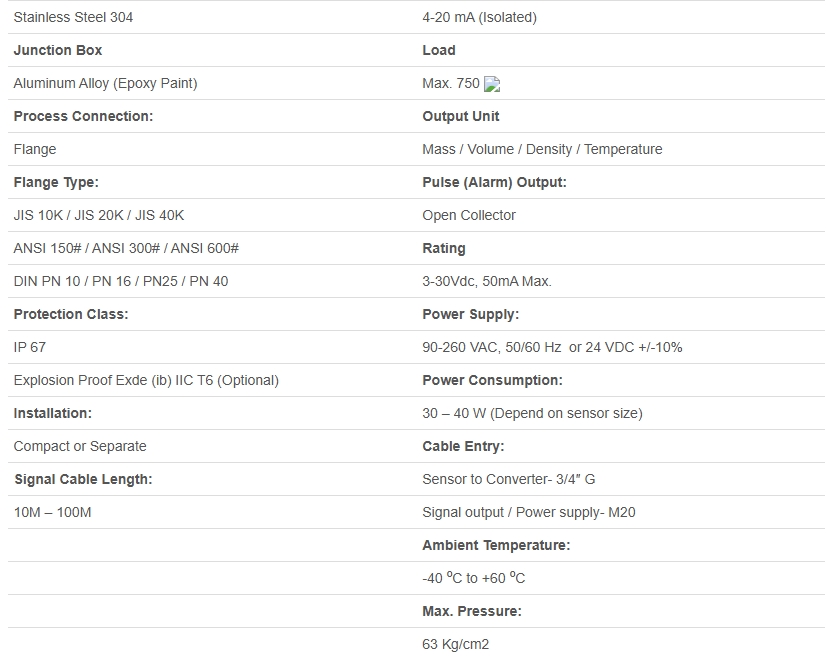Click the Process Connection heading
This screenshot has width=826, height=663.
(x=83, y=116)
